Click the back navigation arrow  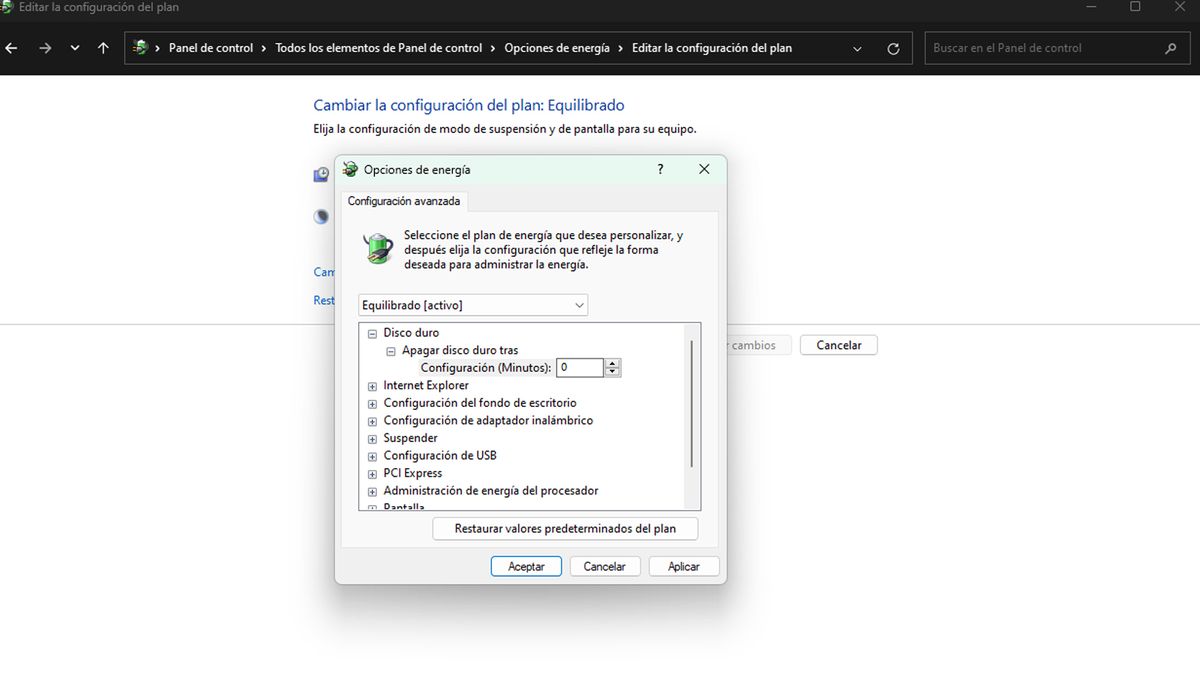(x=11, y=47)
